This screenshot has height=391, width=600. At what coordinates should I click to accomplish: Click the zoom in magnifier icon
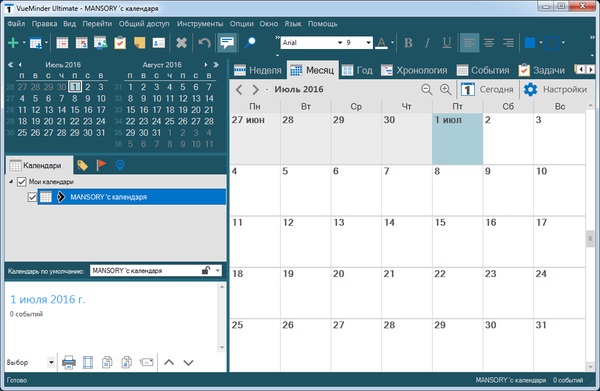[x=445, y=90]
